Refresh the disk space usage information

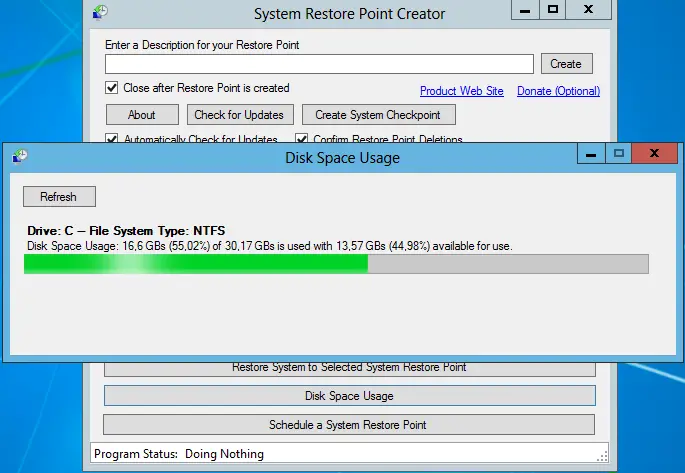[59, 197]
